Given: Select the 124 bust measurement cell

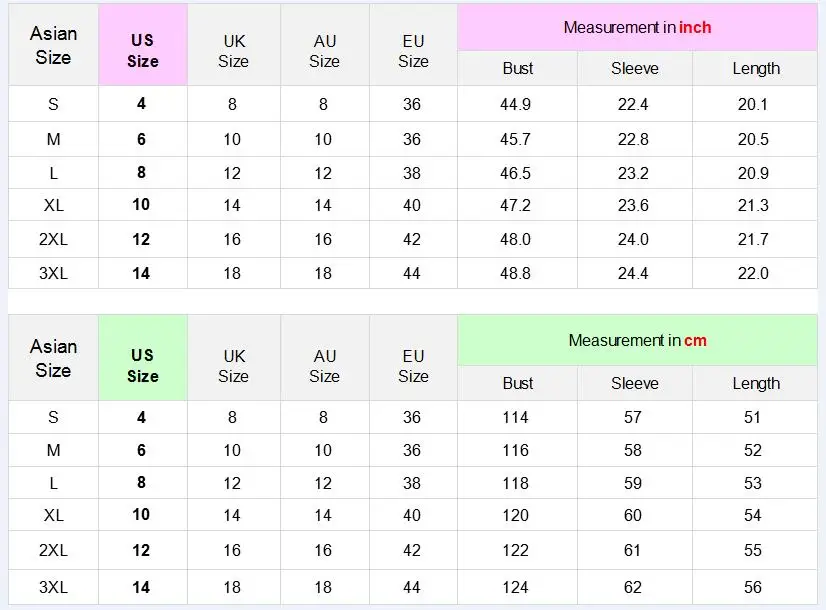Looking at the screenshot, I should 515,588.
